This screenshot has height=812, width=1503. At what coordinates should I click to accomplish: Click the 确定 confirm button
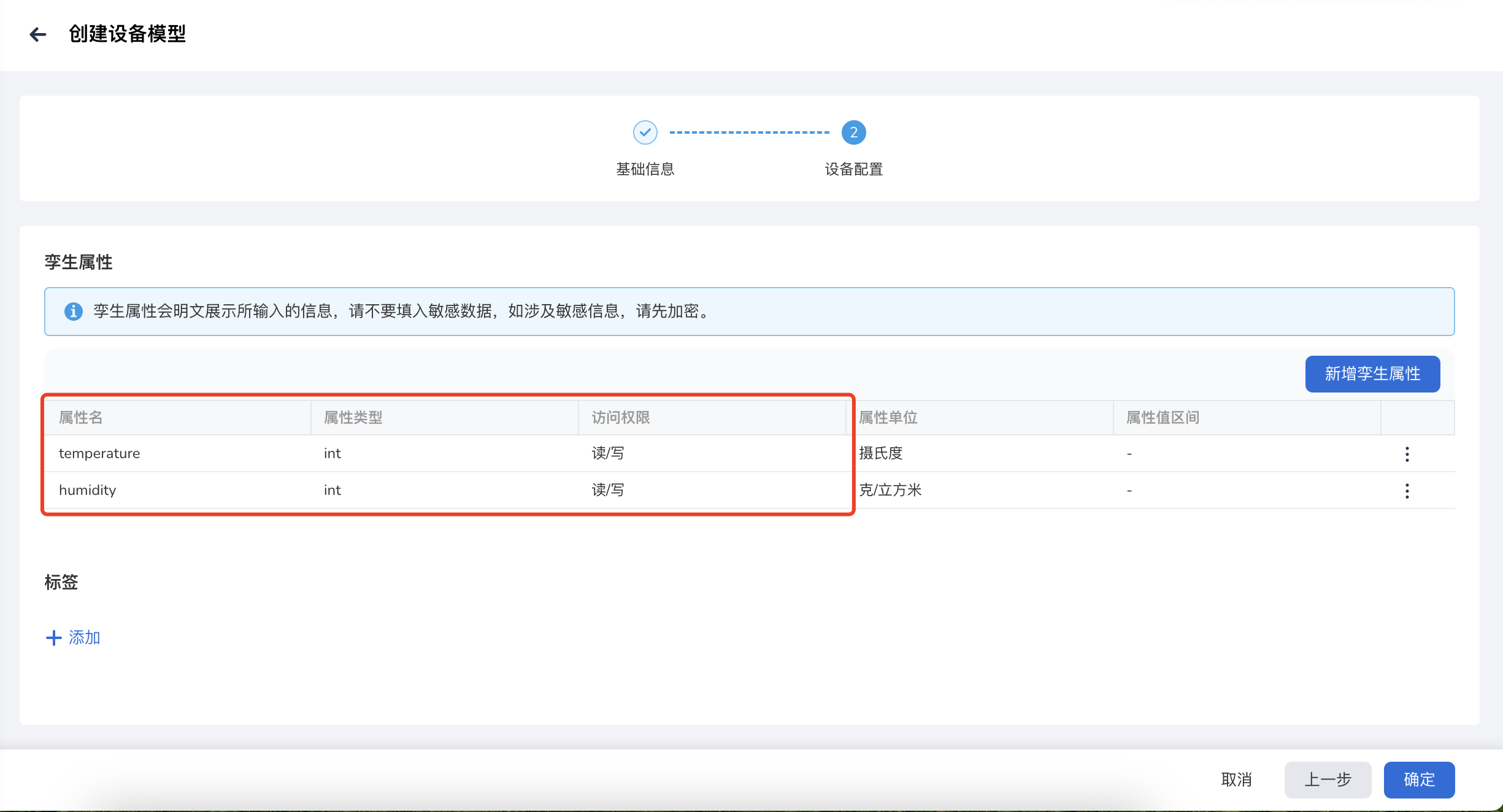click(1419, 779)
